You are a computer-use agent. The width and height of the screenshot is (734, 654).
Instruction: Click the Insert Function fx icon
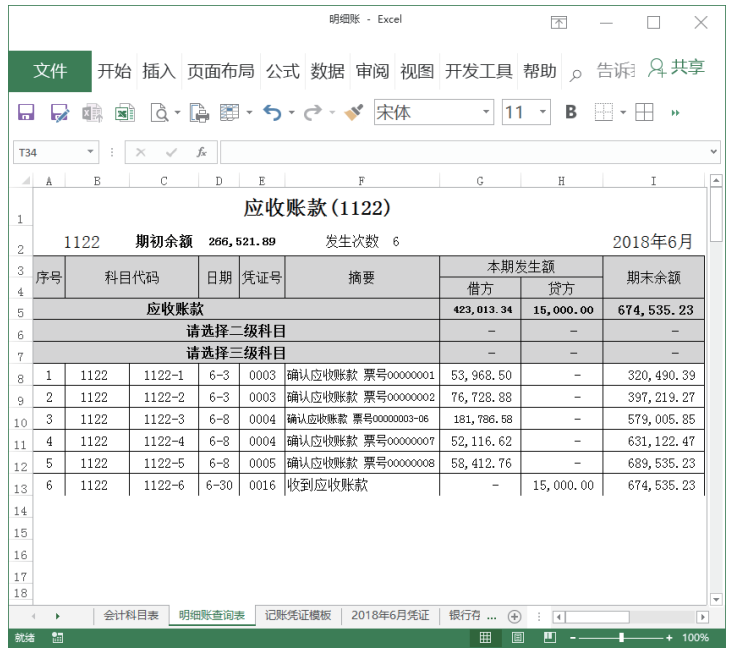(x=202, y=152)
